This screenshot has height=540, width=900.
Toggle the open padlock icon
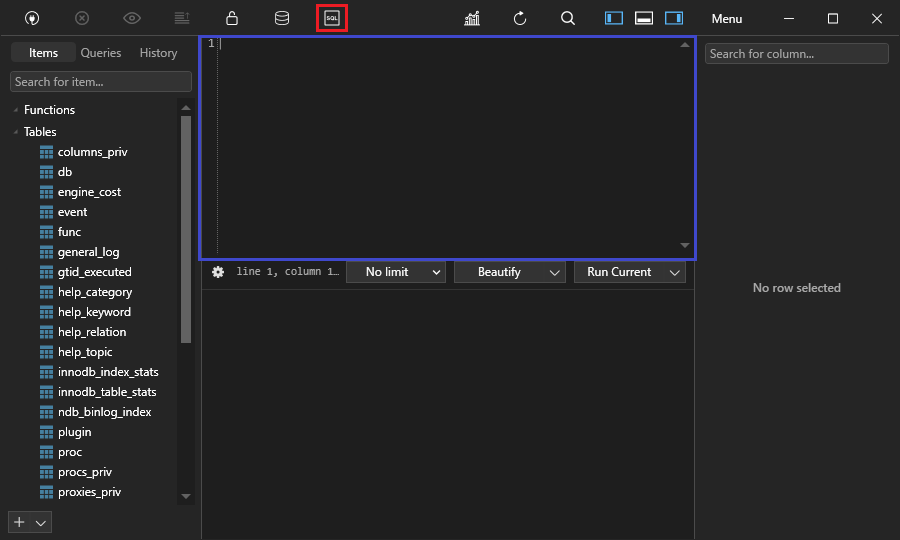[x=232, y=18]
